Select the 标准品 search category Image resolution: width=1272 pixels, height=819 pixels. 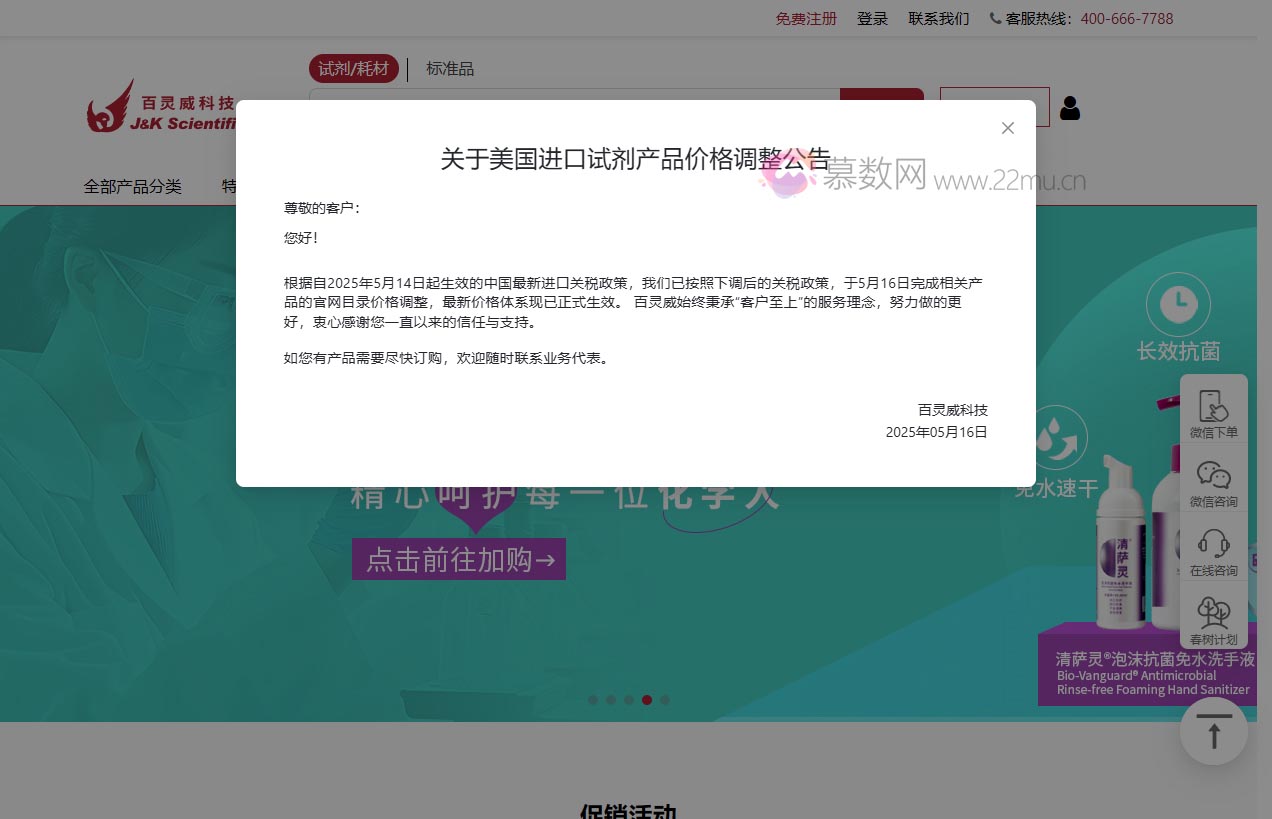pyautogui.click(x=450, y=68)
